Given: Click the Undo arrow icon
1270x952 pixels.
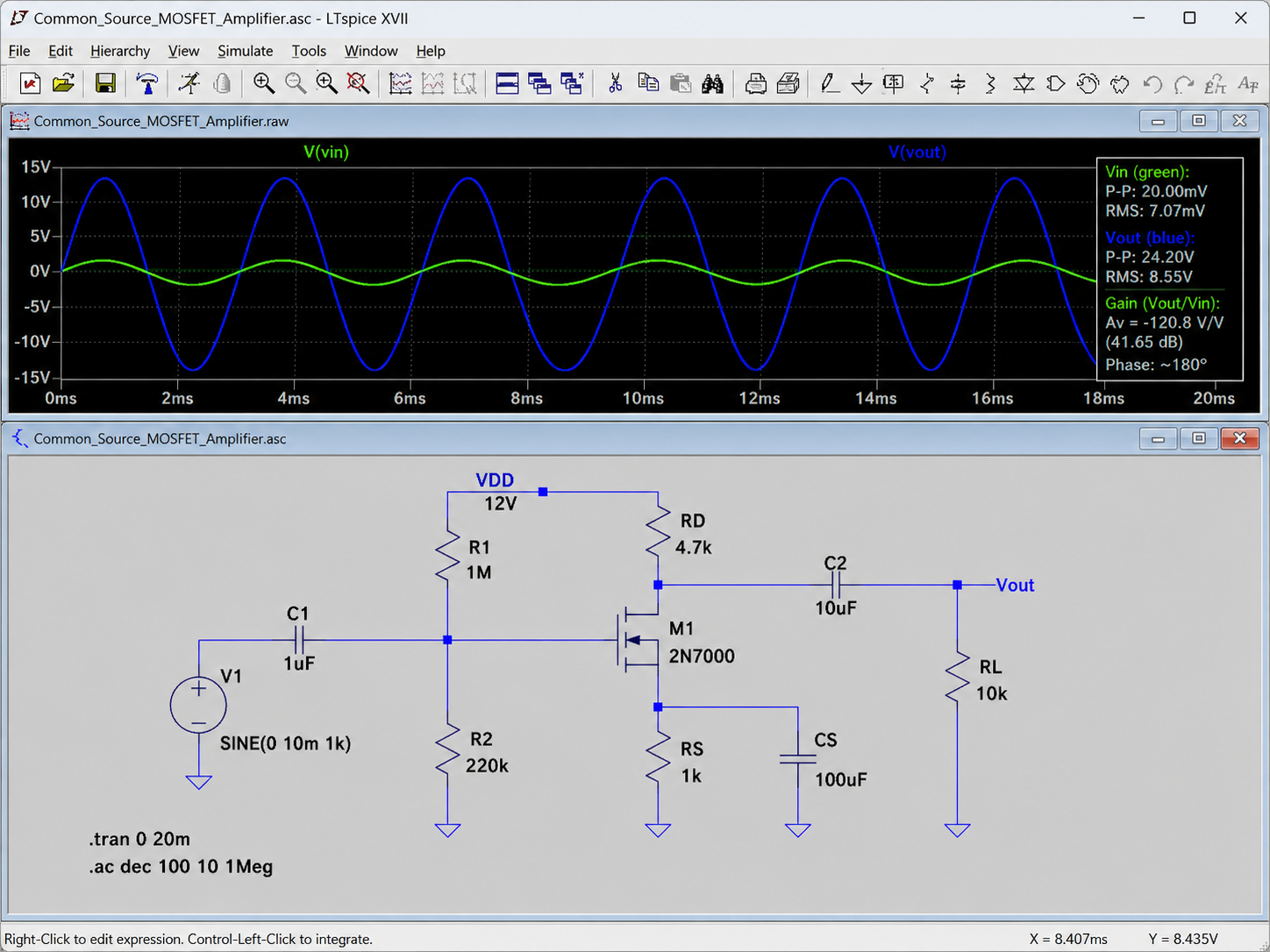Looking at the screenshot, I should pos(1152,84).
